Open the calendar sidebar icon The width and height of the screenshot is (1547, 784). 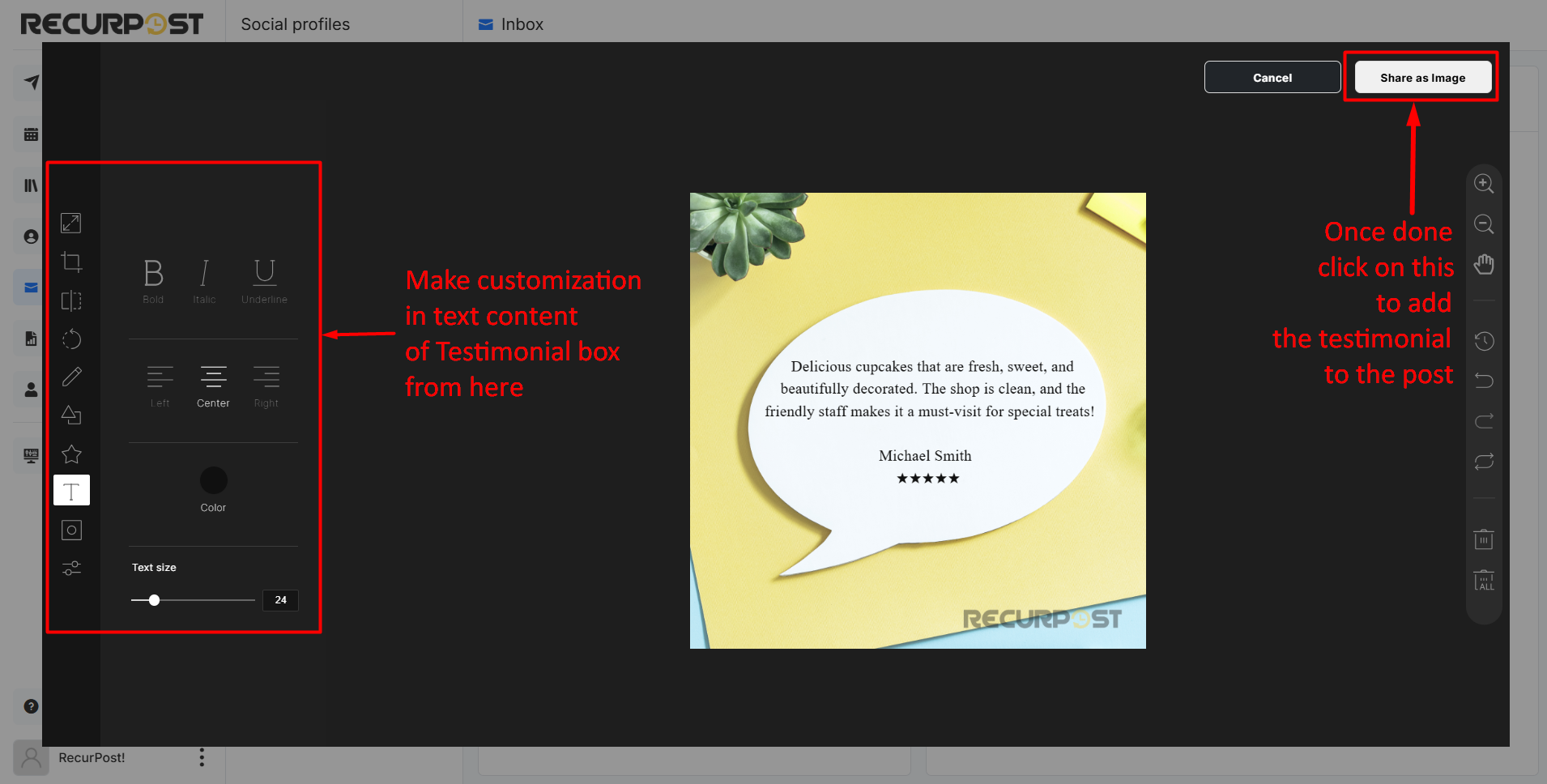(x=31, y=134)
